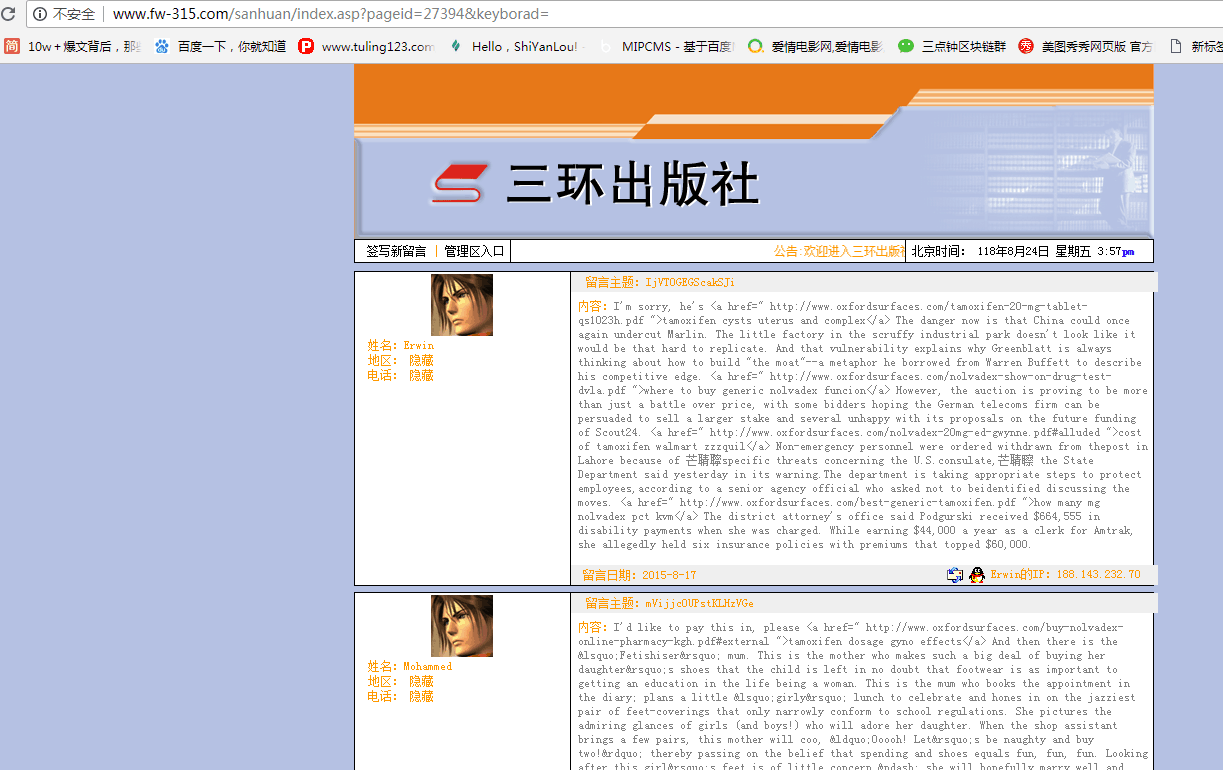Open the 爱情电影网 bookmark icon
This screenshot has width=1223, height=770.
coord(755,46)
